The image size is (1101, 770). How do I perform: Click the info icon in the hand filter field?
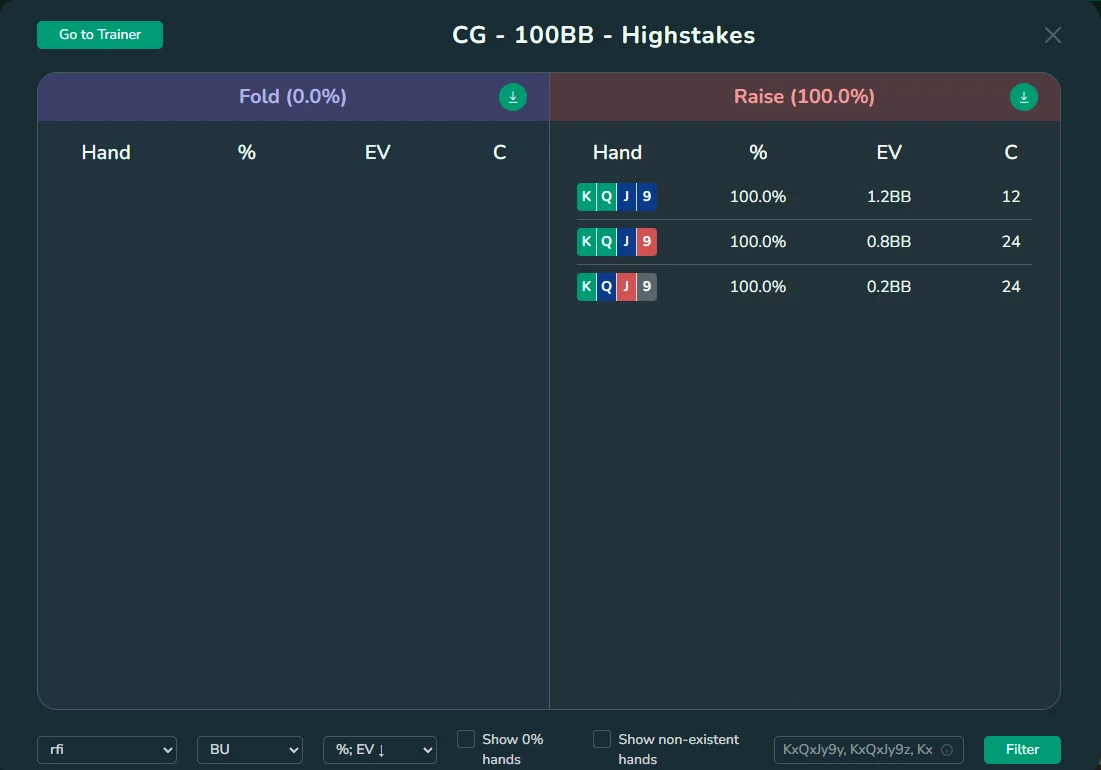946,750
